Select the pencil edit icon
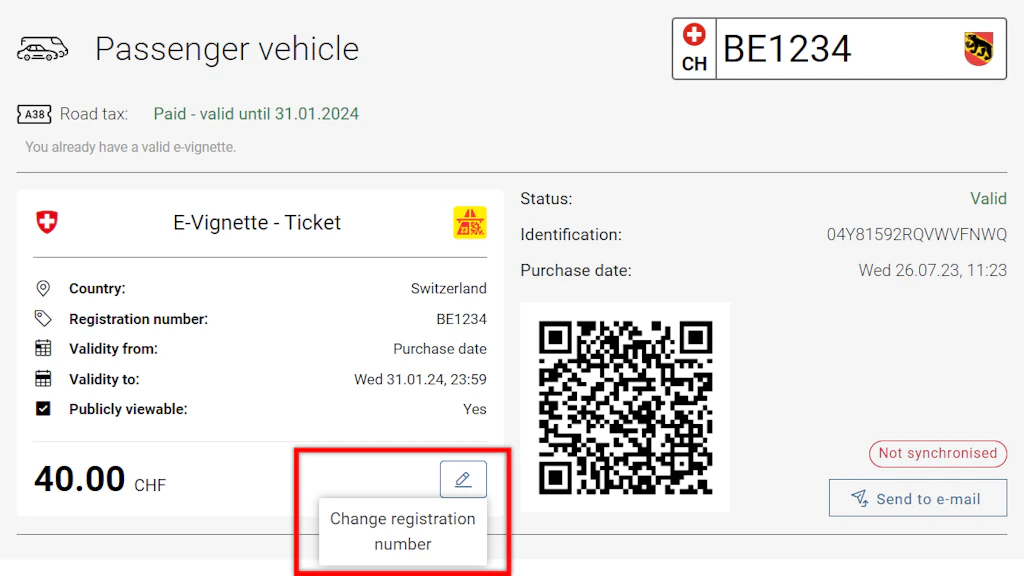This screenshot has height=576, width=1024. tap(462, 478)
